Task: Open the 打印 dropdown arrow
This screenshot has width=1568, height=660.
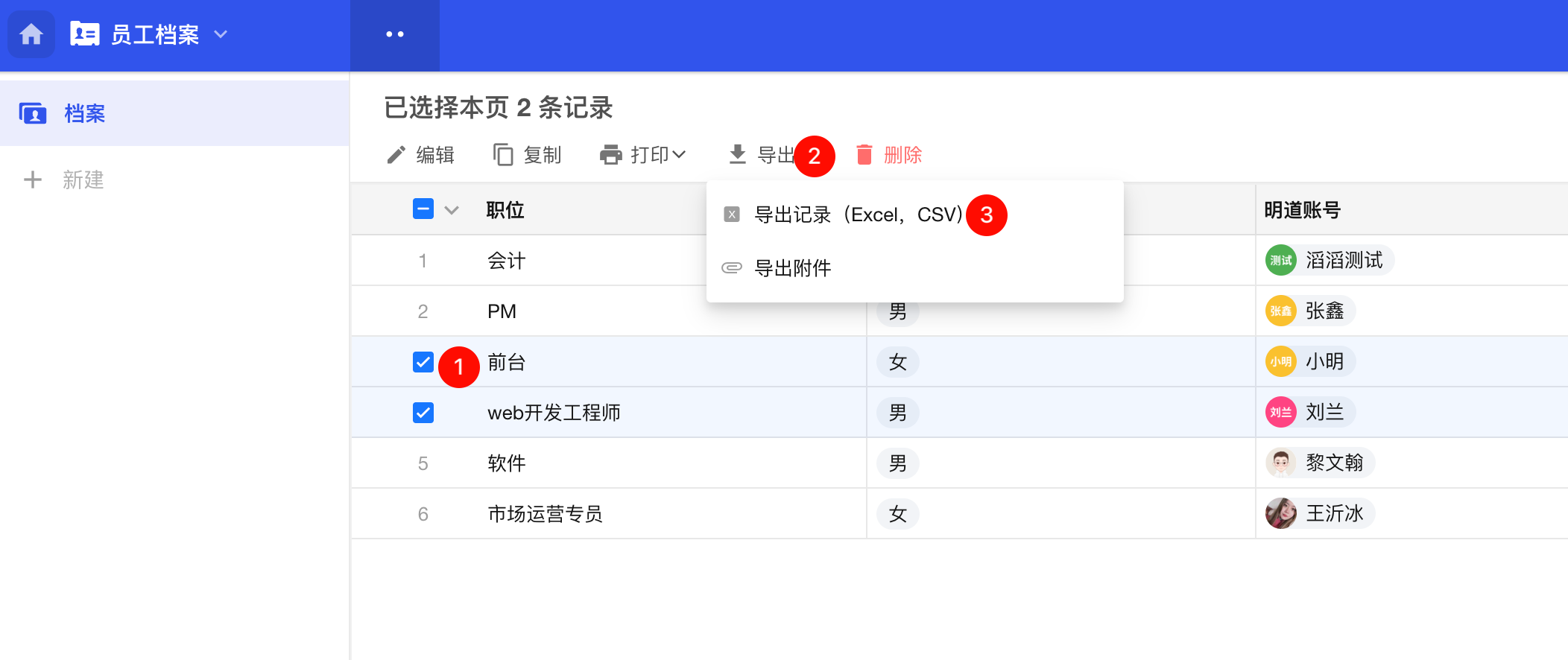Action: 679,155
